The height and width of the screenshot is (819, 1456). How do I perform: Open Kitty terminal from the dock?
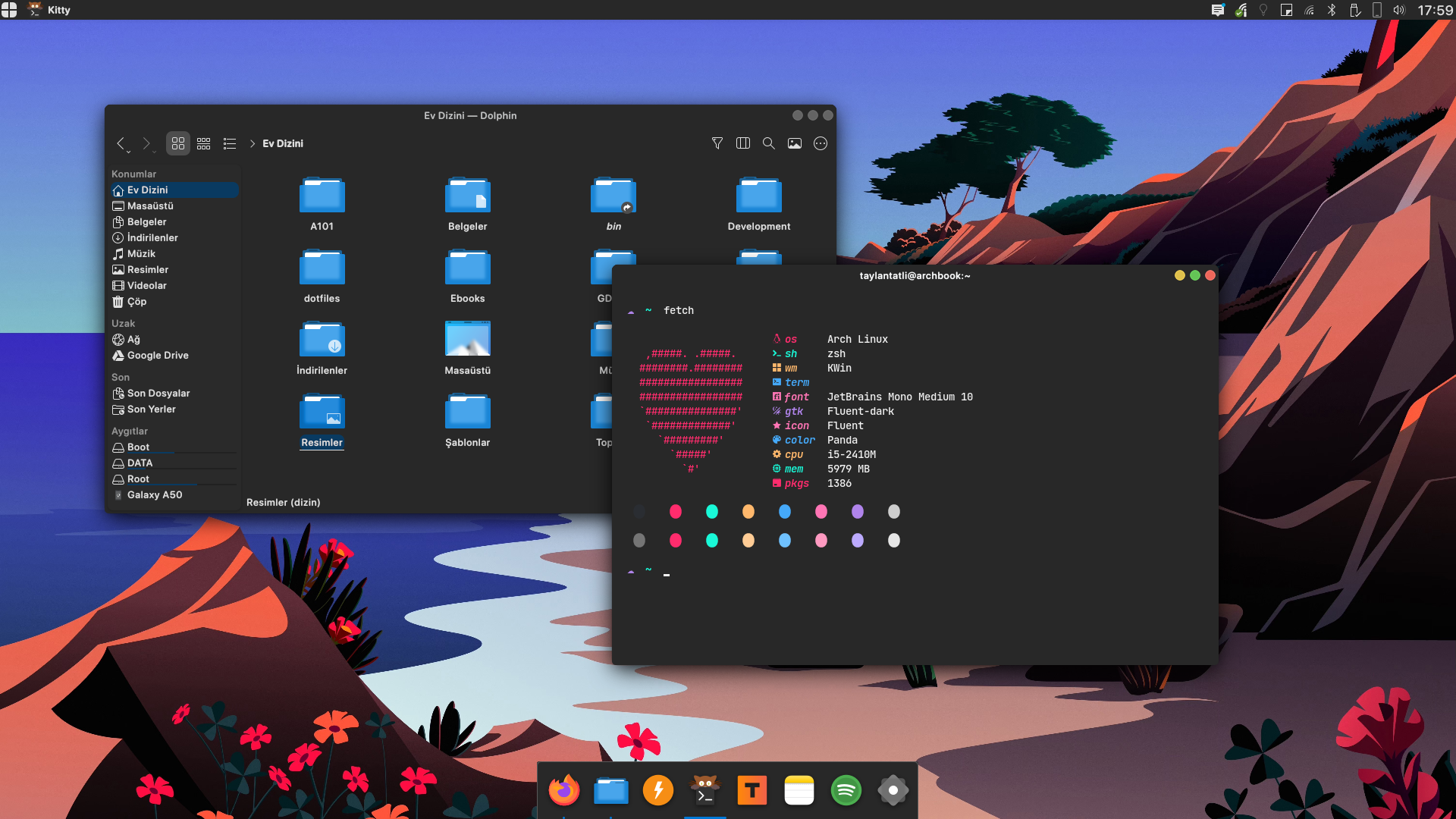(x=705, y=790)
